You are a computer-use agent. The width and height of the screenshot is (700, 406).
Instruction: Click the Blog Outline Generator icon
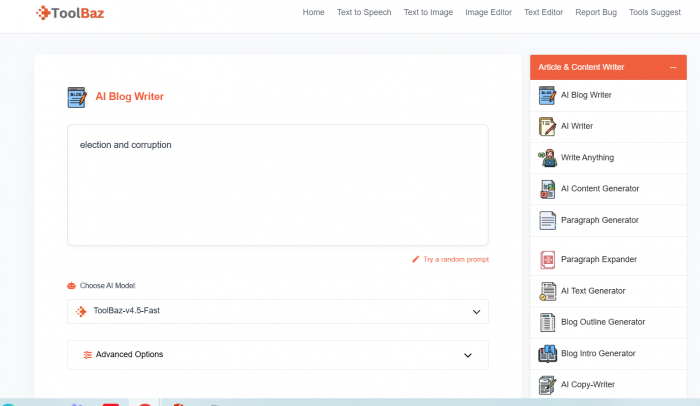pyautogui.click(x=547, y=322)
